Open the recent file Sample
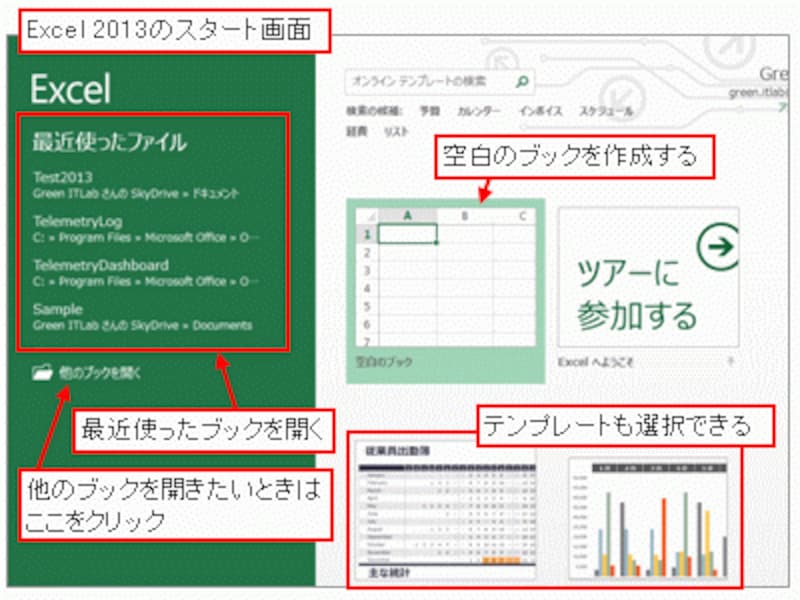This screenshot has height=600, width=800. pyautogui.click(x=143, y=317)
